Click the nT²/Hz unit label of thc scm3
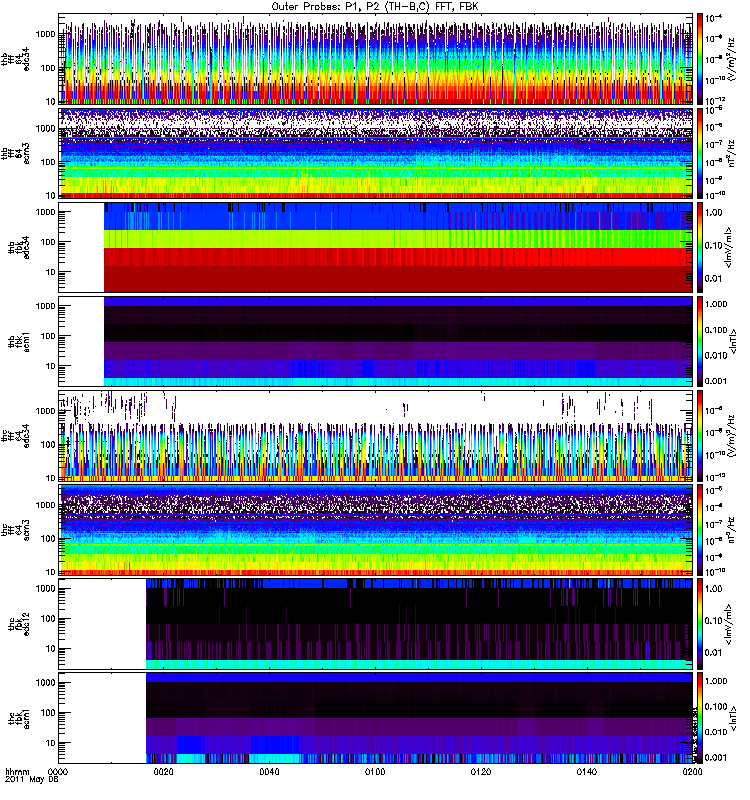The width and height of the screenshot is (750, 800). [731, 530]
